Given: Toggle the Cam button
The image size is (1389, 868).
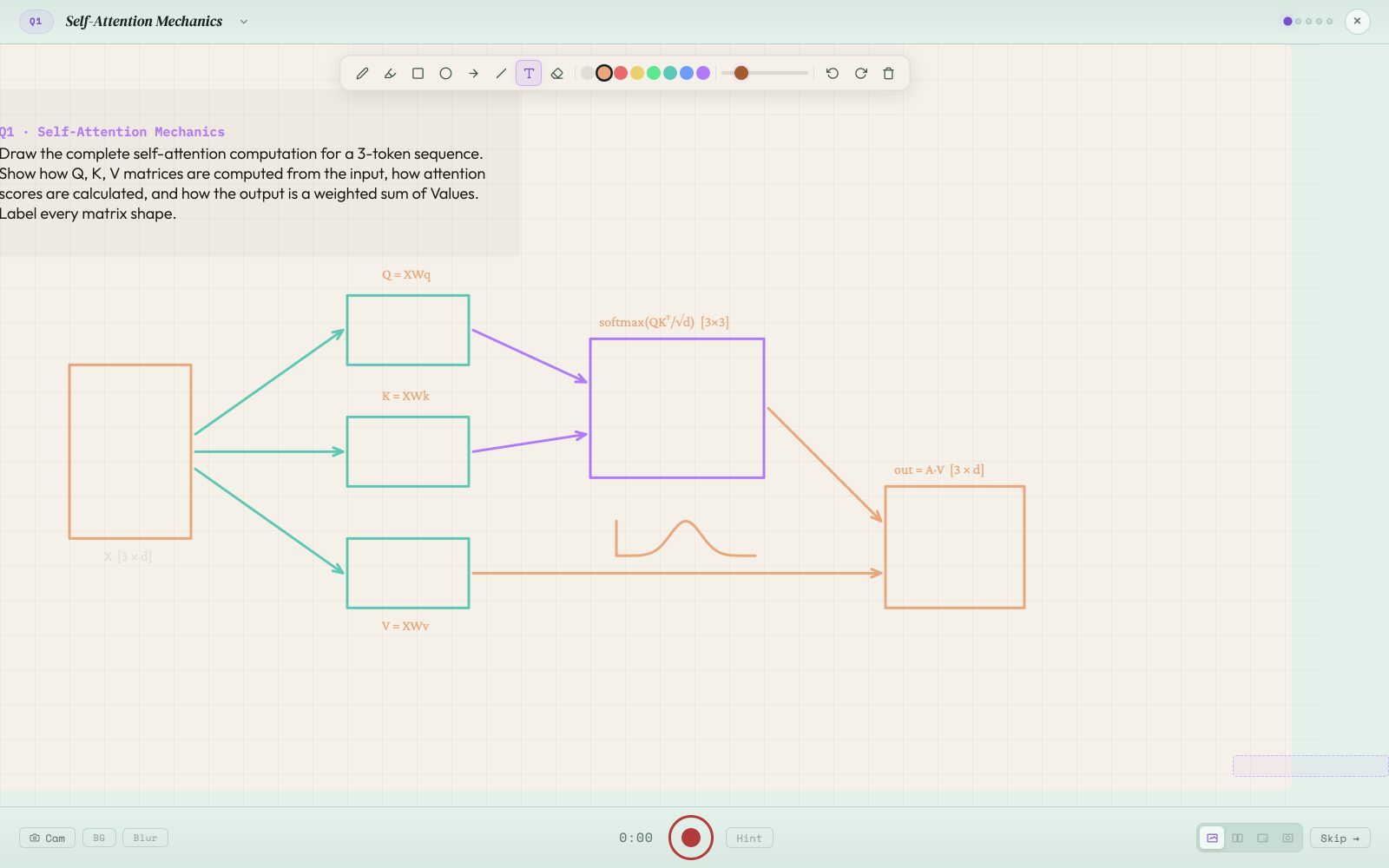Looking at the screenshot, I should 47,838.
